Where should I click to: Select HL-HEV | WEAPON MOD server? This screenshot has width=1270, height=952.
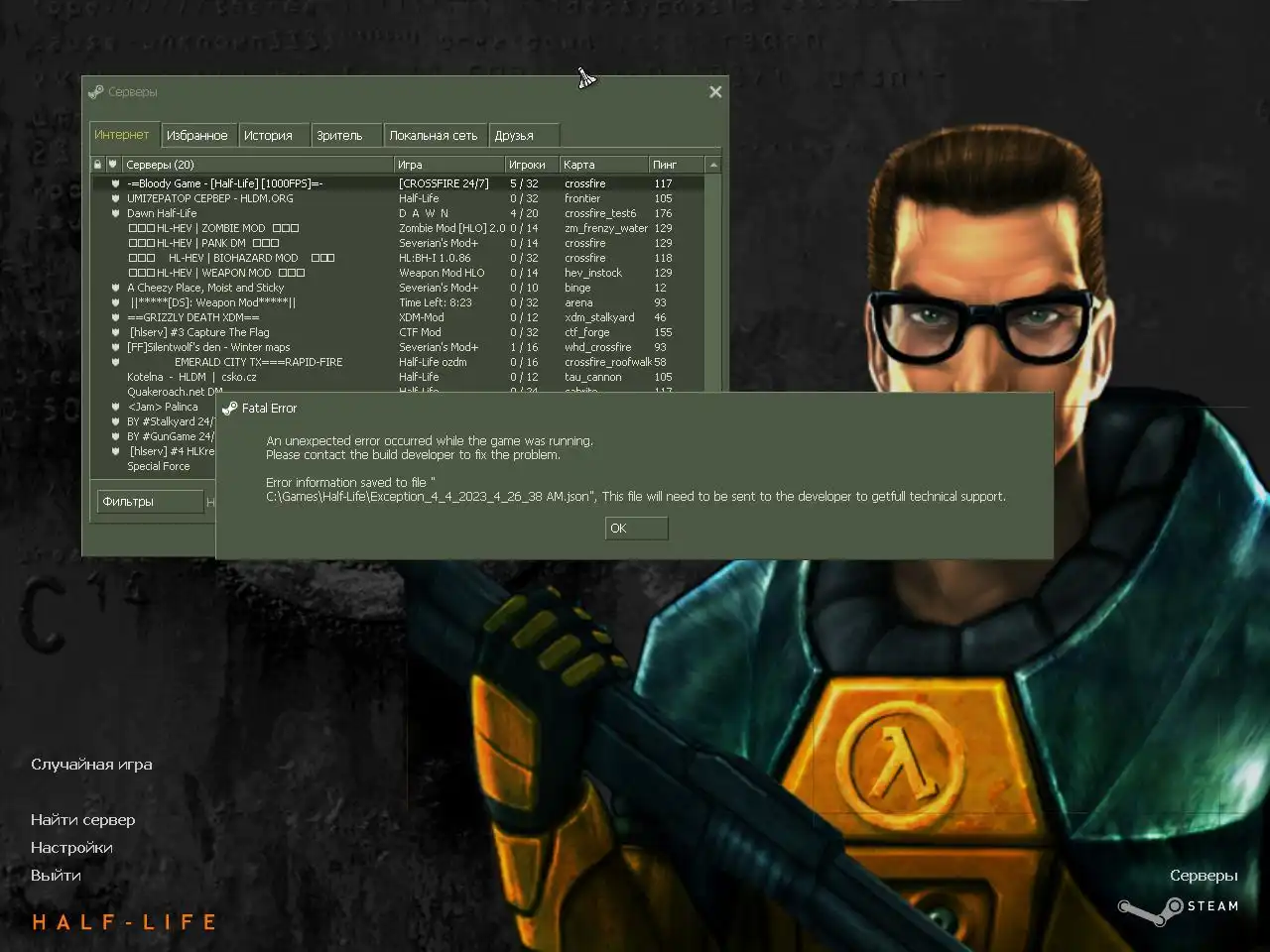click(216, 273)
